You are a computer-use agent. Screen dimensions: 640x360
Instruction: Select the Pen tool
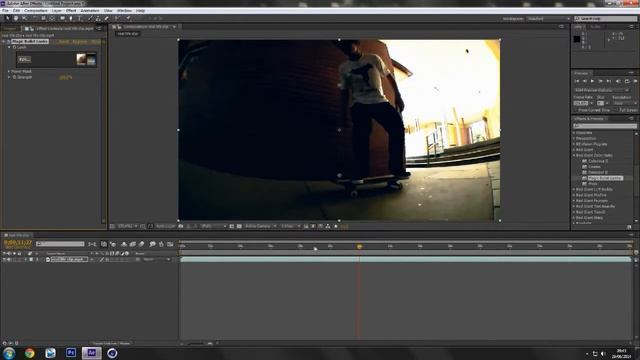[x=71, y=18]
